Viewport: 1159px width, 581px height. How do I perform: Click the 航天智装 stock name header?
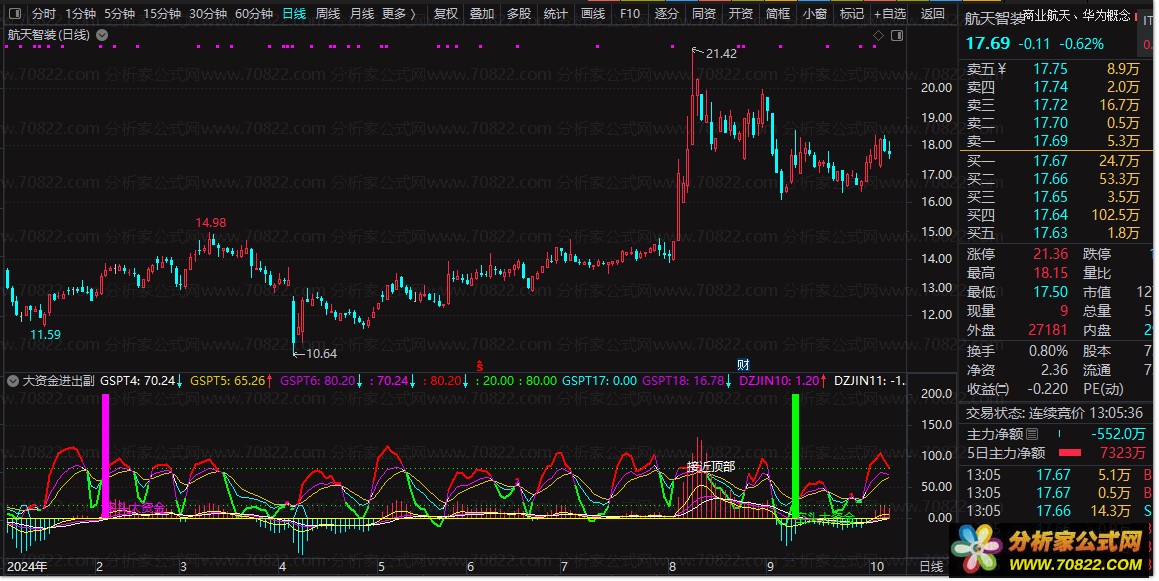pos(994,18)
